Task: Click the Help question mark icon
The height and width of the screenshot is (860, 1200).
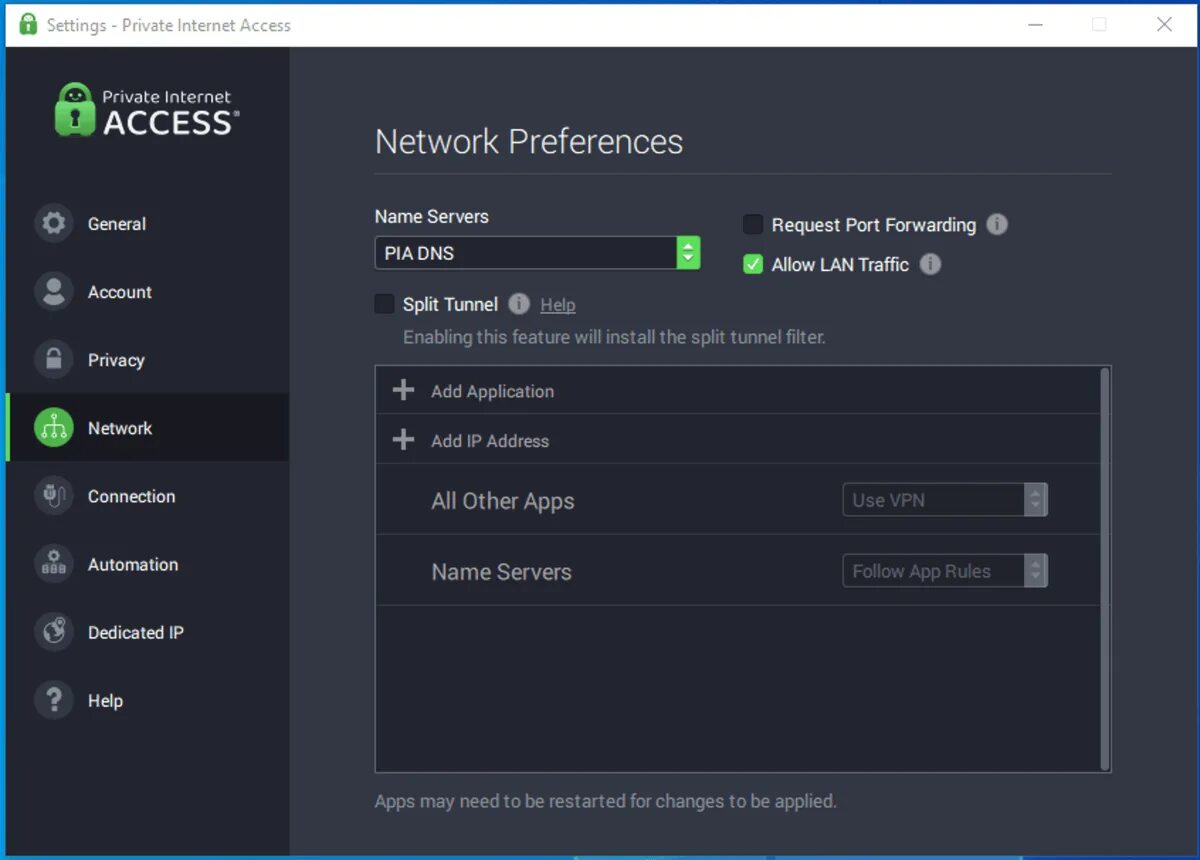Action: pos(53,700)
